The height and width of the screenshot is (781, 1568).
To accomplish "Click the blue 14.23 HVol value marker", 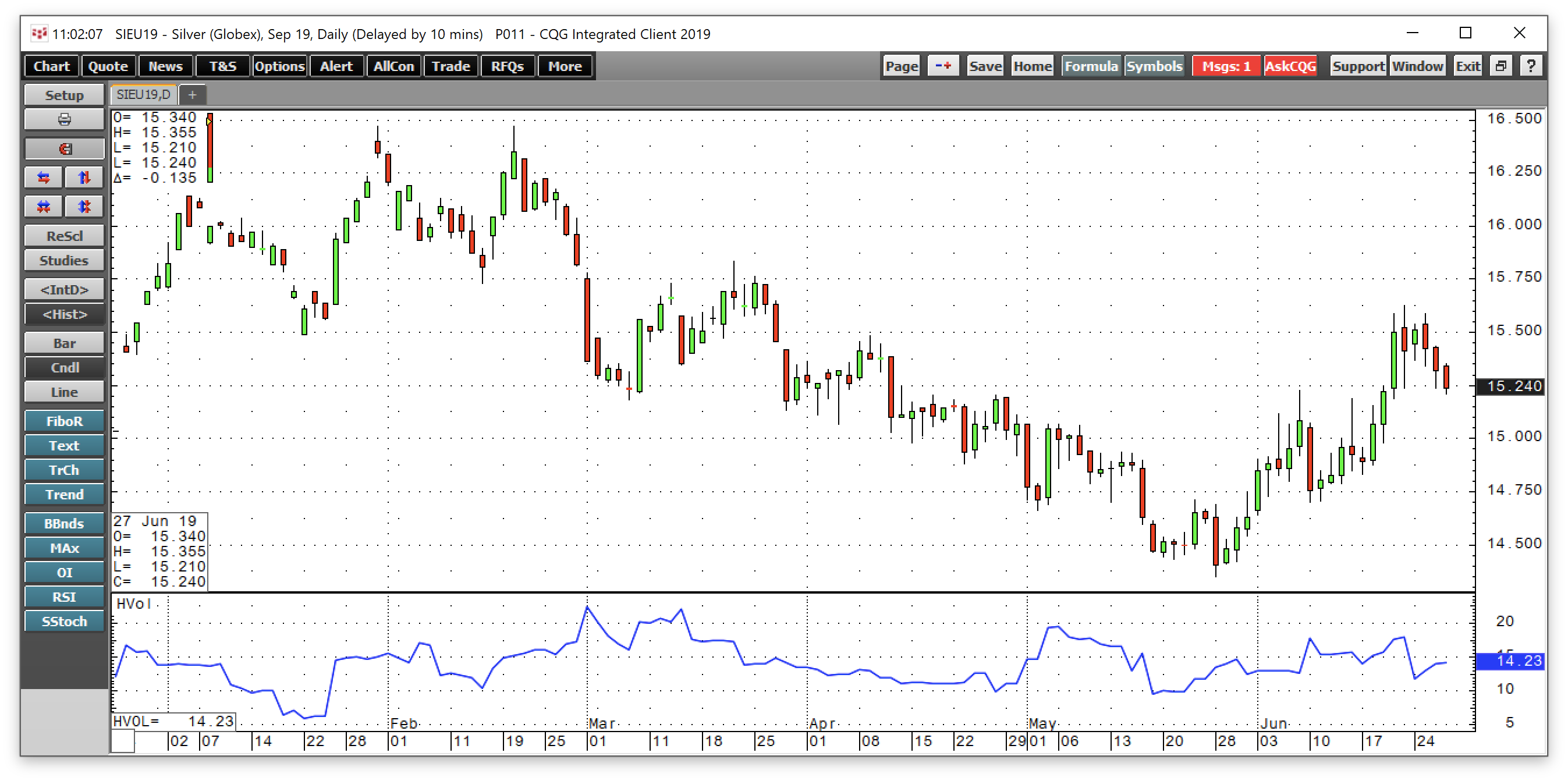I will point(1512,661).
